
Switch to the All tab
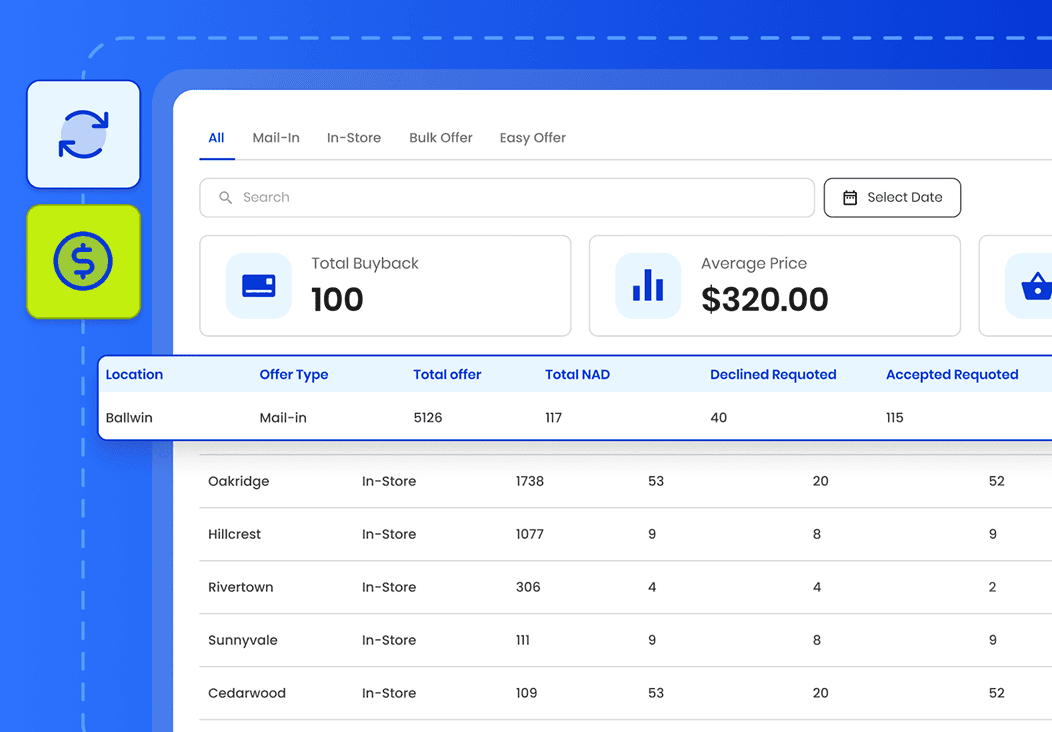[216, 138]
